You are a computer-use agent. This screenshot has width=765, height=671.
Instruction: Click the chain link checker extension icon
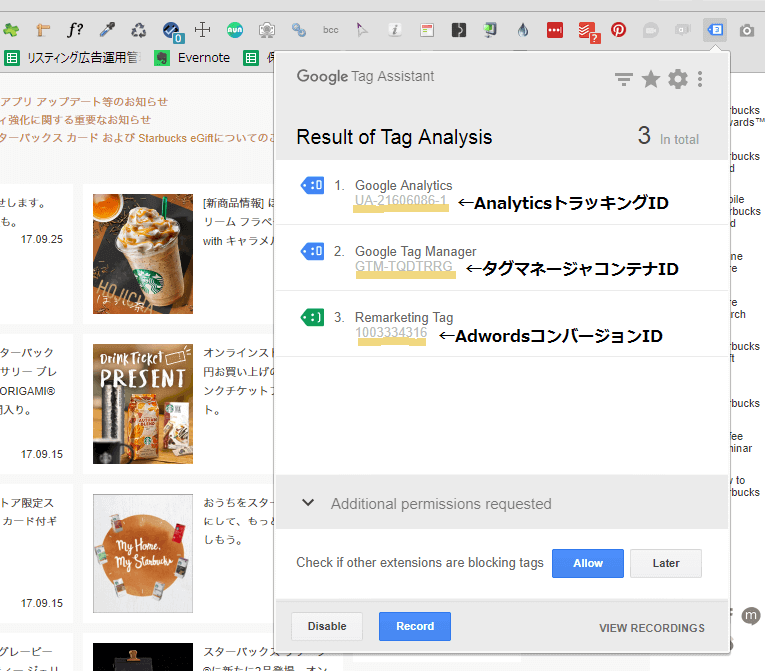[x=299, y=30]
